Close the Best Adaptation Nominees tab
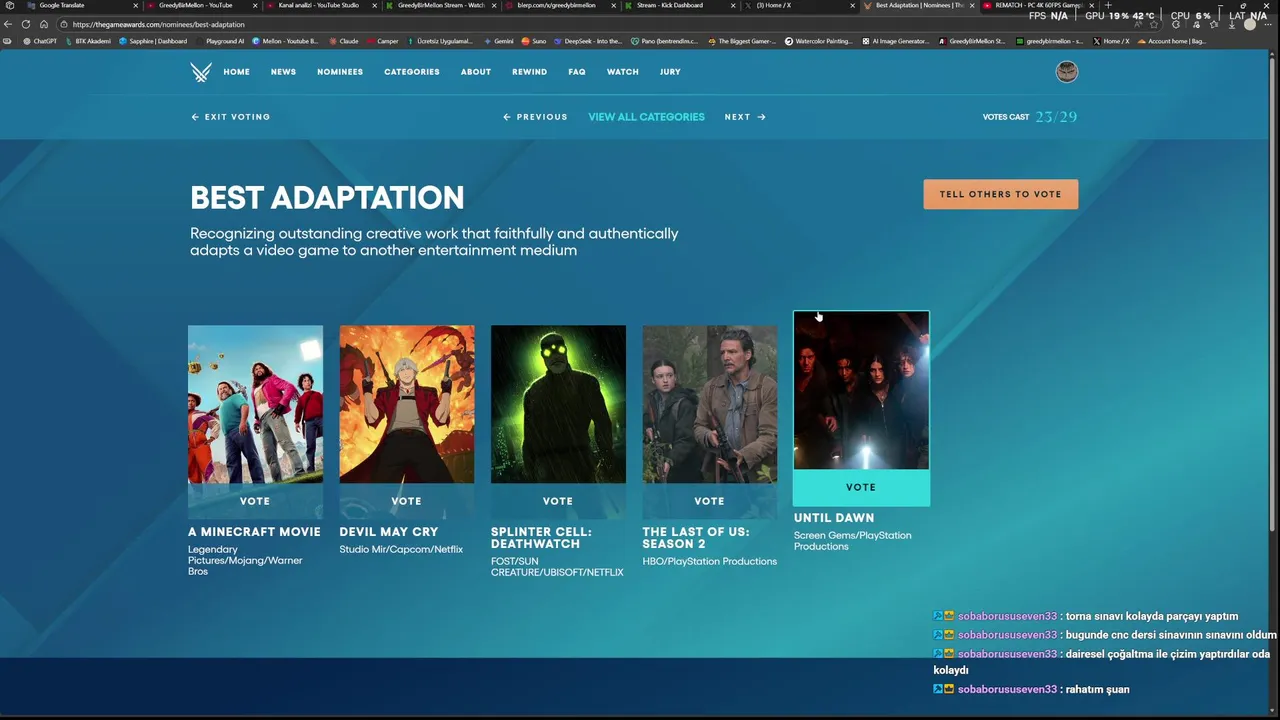 coord(972,5)
